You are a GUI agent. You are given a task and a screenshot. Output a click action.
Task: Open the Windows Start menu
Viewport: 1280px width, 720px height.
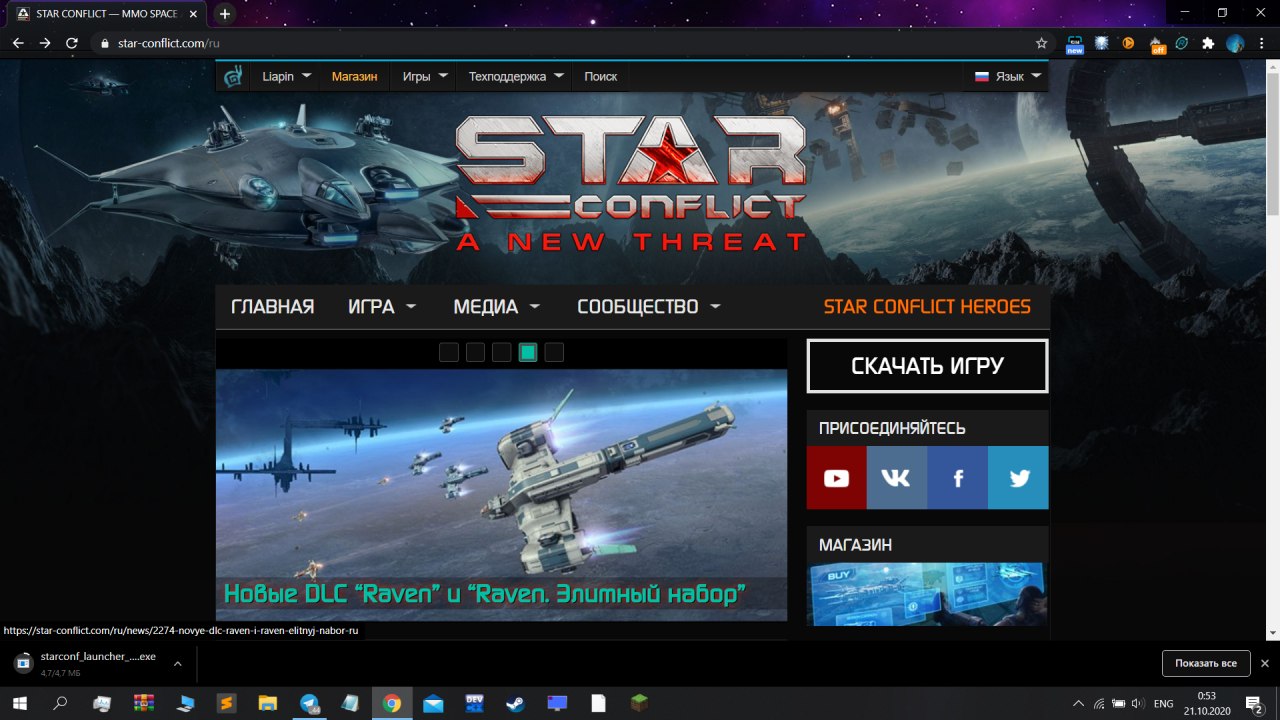[x=19, y=703]
